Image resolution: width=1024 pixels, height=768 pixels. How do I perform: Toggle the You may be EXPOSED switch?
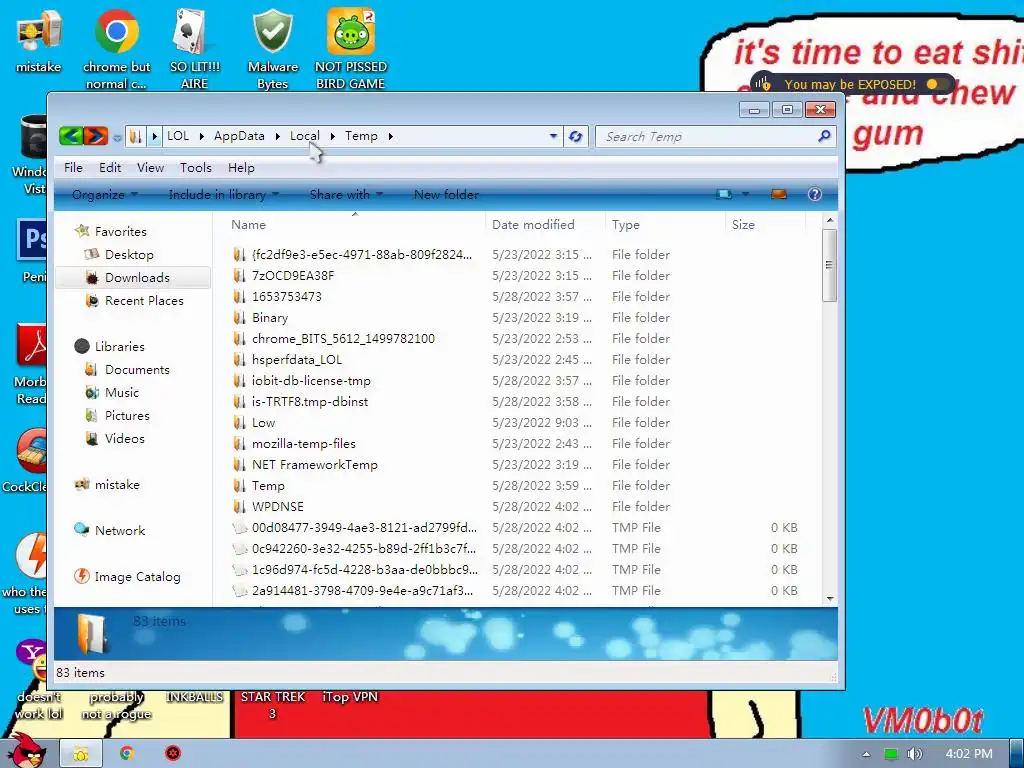(x=936, y=84)
